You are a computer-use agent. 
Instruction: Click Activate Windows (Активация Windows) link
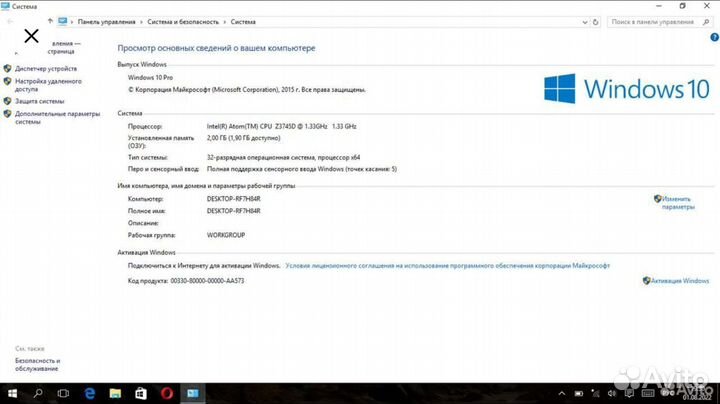[680, 281]
